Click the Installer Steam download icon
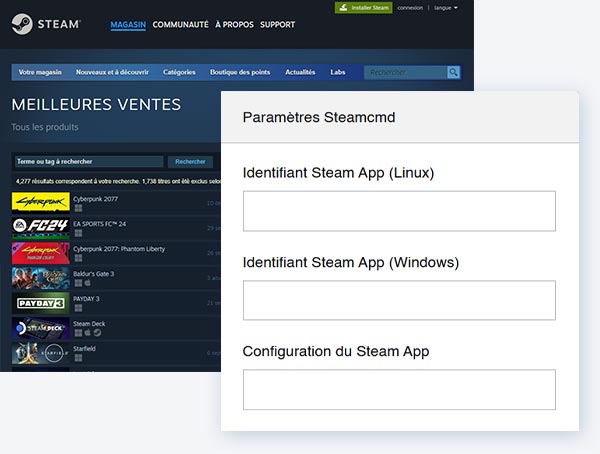This screenshot has height=454, width=600. pyautogui.click(x=343, y=7)
